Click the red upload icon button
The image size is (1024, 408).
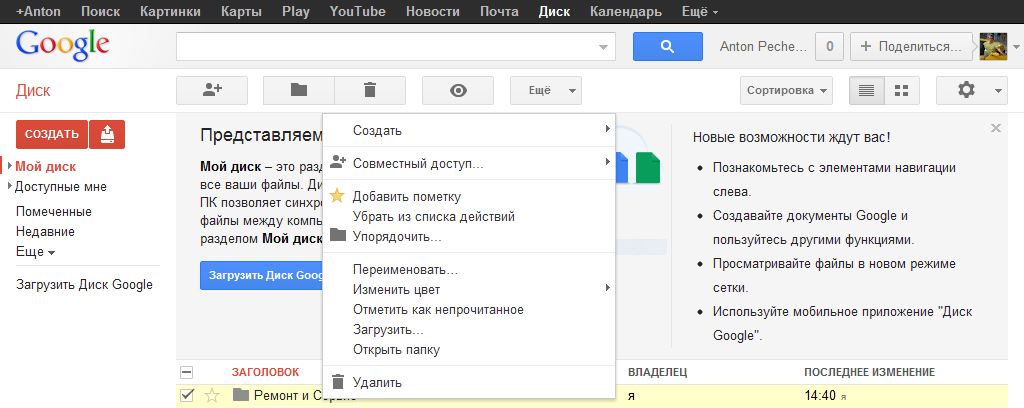(107, 134)
